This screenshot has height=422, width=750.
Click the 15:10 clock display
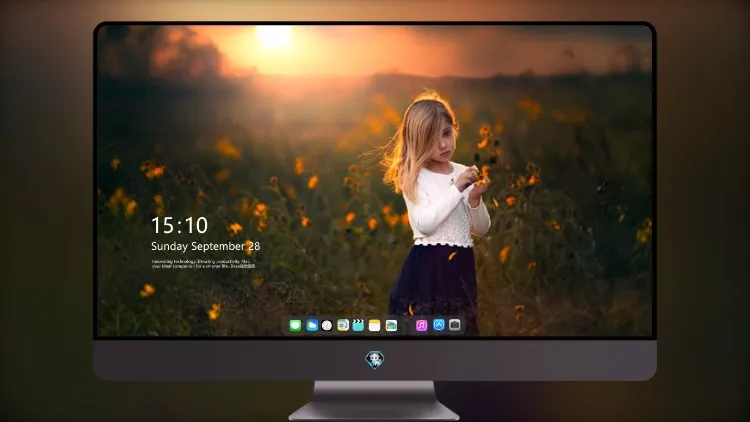[179, 225]
